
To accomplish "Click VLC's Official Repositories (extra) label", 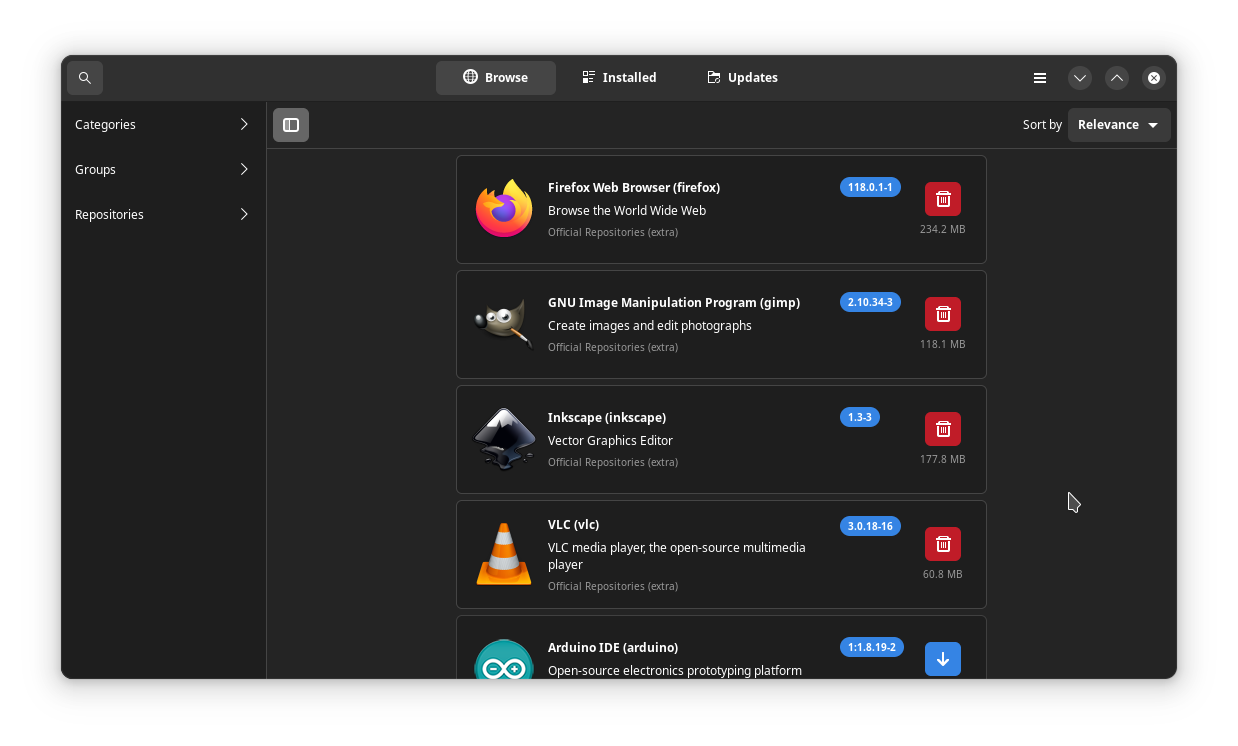I will [x=613, y=586].
